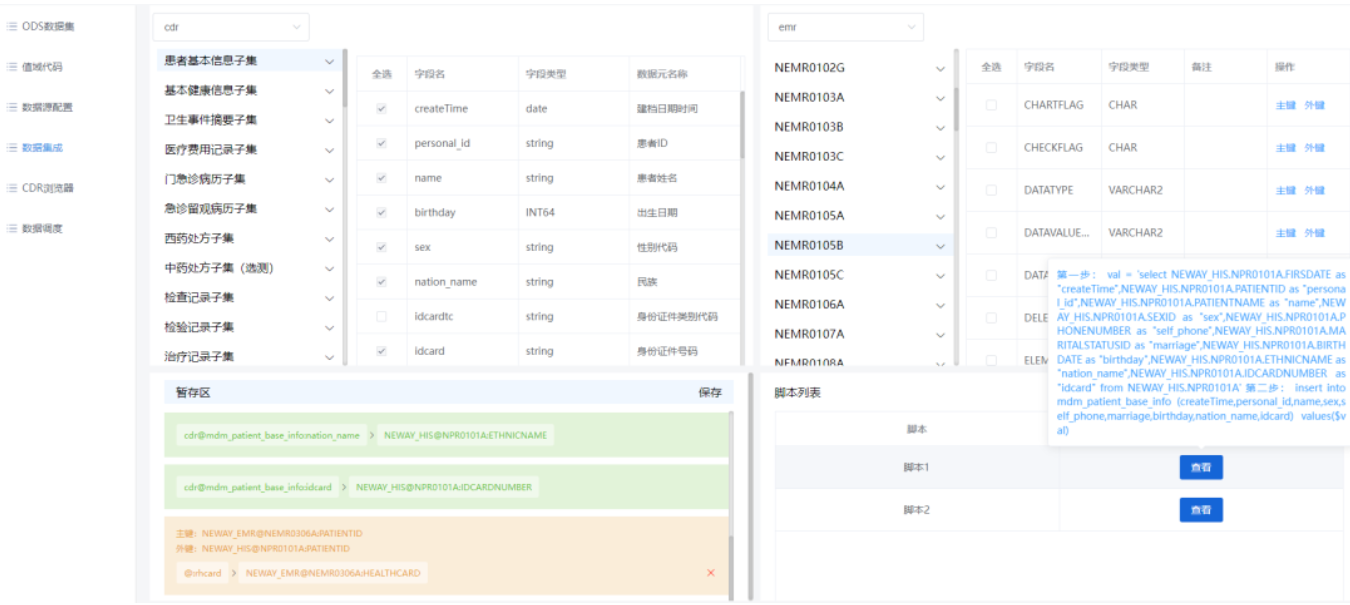Screen dimensions: 1350x605
Task: Click 保存 in the 暂存区 header
Action: click(709, 393)
